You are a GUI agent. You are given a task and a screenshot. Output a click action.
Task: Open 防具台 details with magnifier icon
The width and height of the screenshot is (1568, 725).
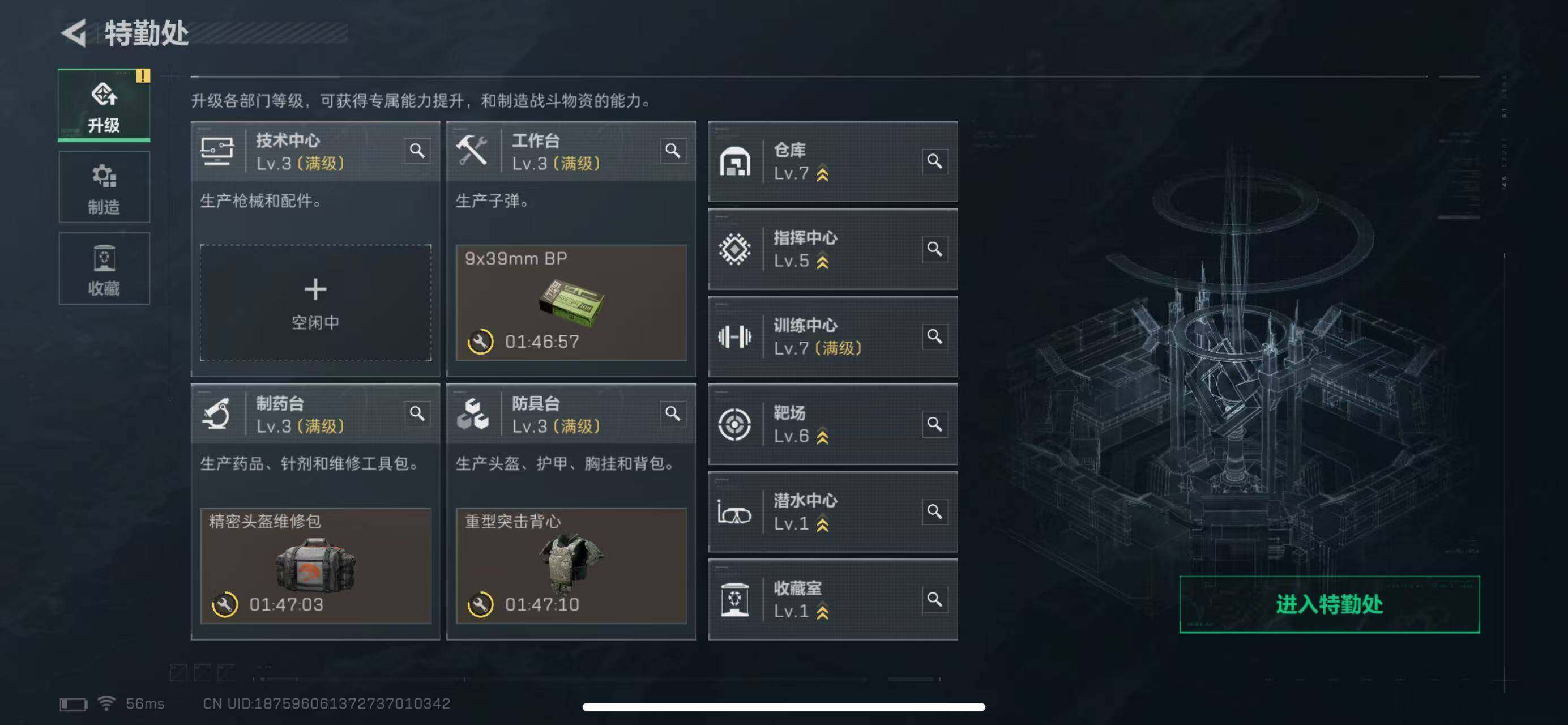673,413
